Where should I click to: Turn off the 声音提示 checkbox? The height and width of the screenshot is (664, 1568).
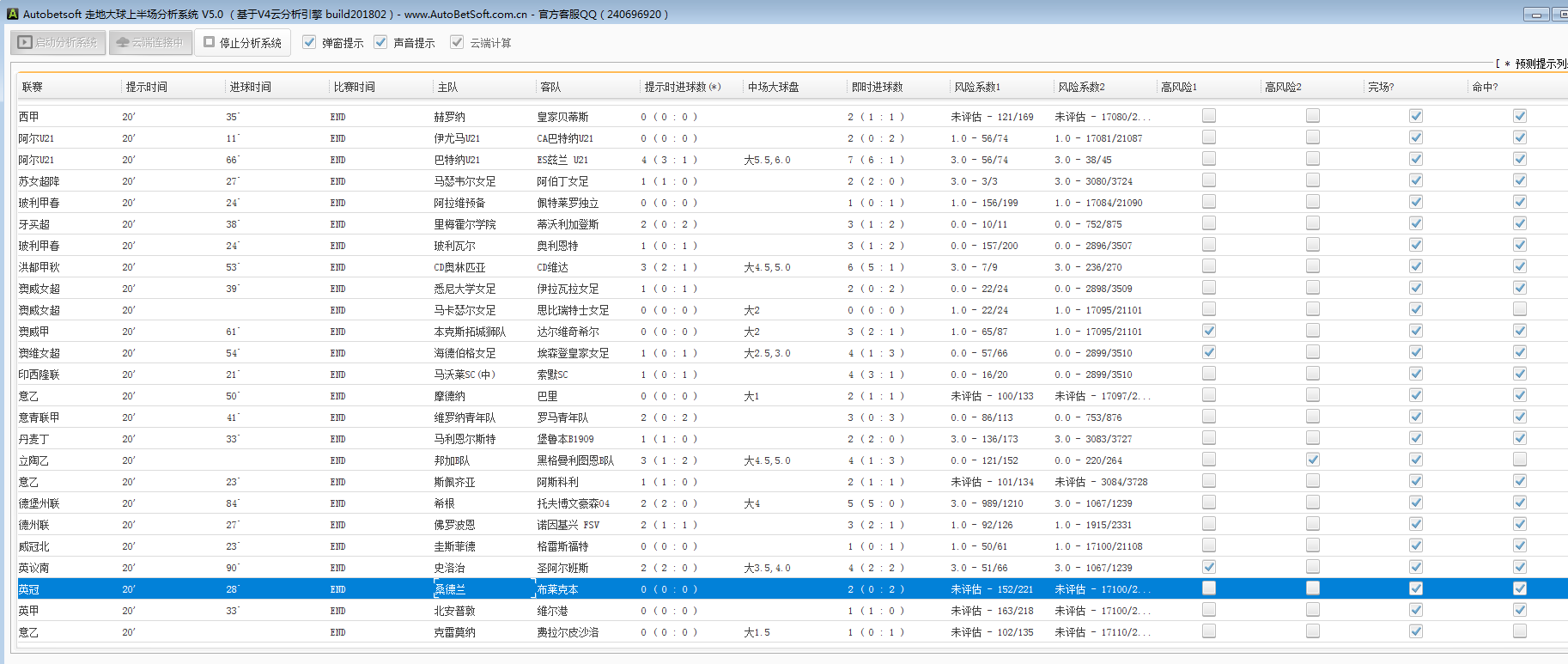[381, 42]
